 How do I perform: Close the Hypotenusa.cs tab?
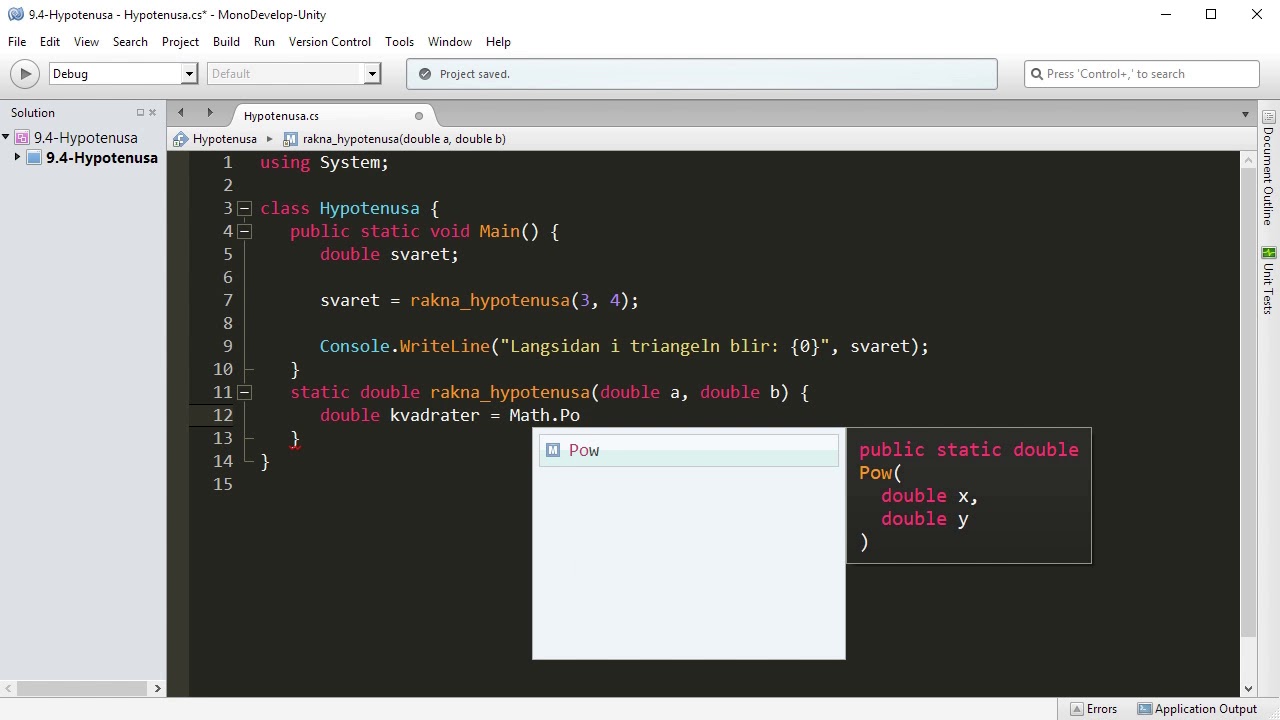[x=419, y=116]
